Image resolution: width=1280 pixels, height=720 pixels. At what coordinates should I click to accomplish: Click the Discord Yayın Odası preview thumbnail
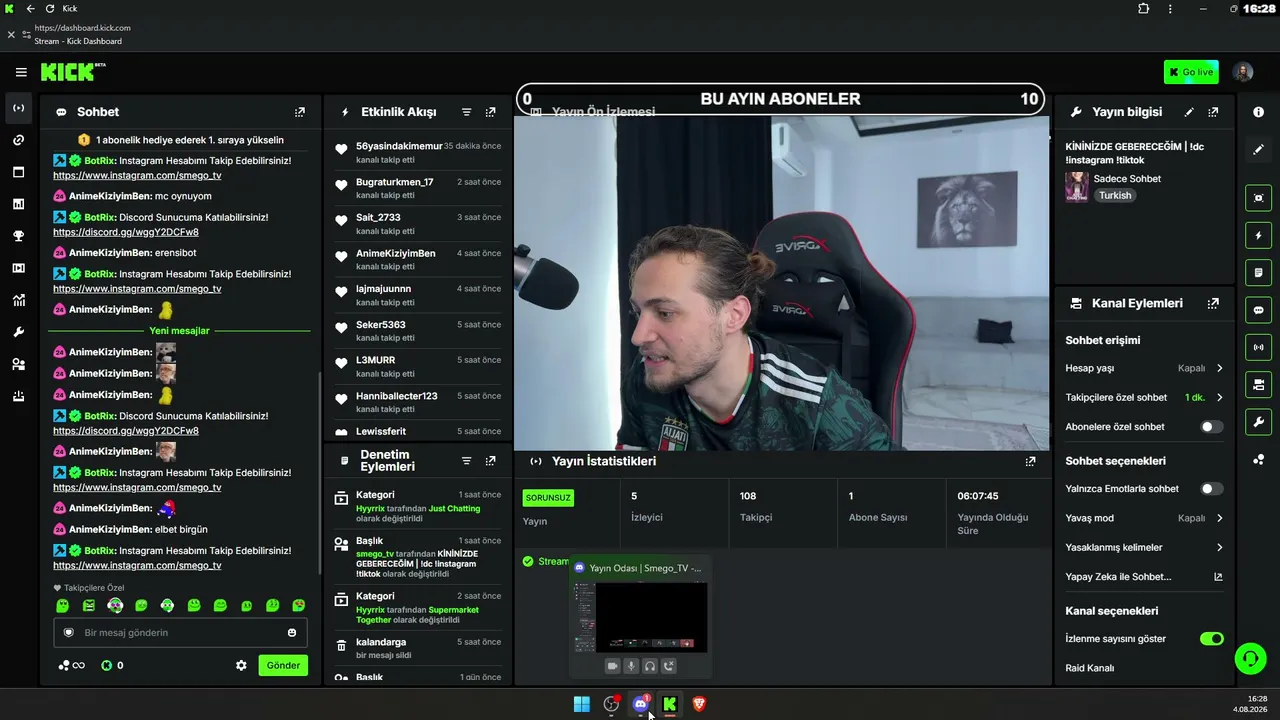641,617
